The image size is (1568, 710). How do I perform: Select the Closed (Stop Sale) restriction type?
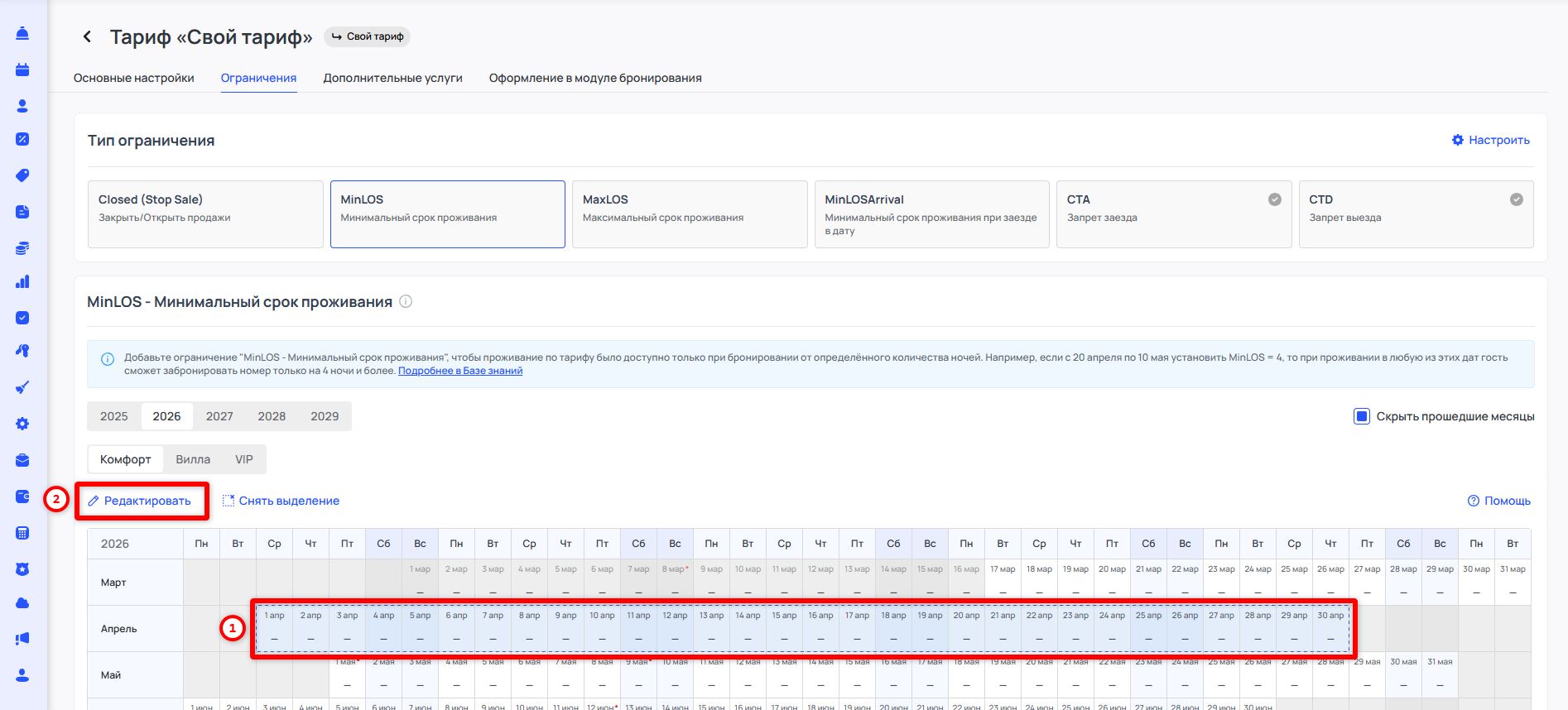(x=205, y=214)
